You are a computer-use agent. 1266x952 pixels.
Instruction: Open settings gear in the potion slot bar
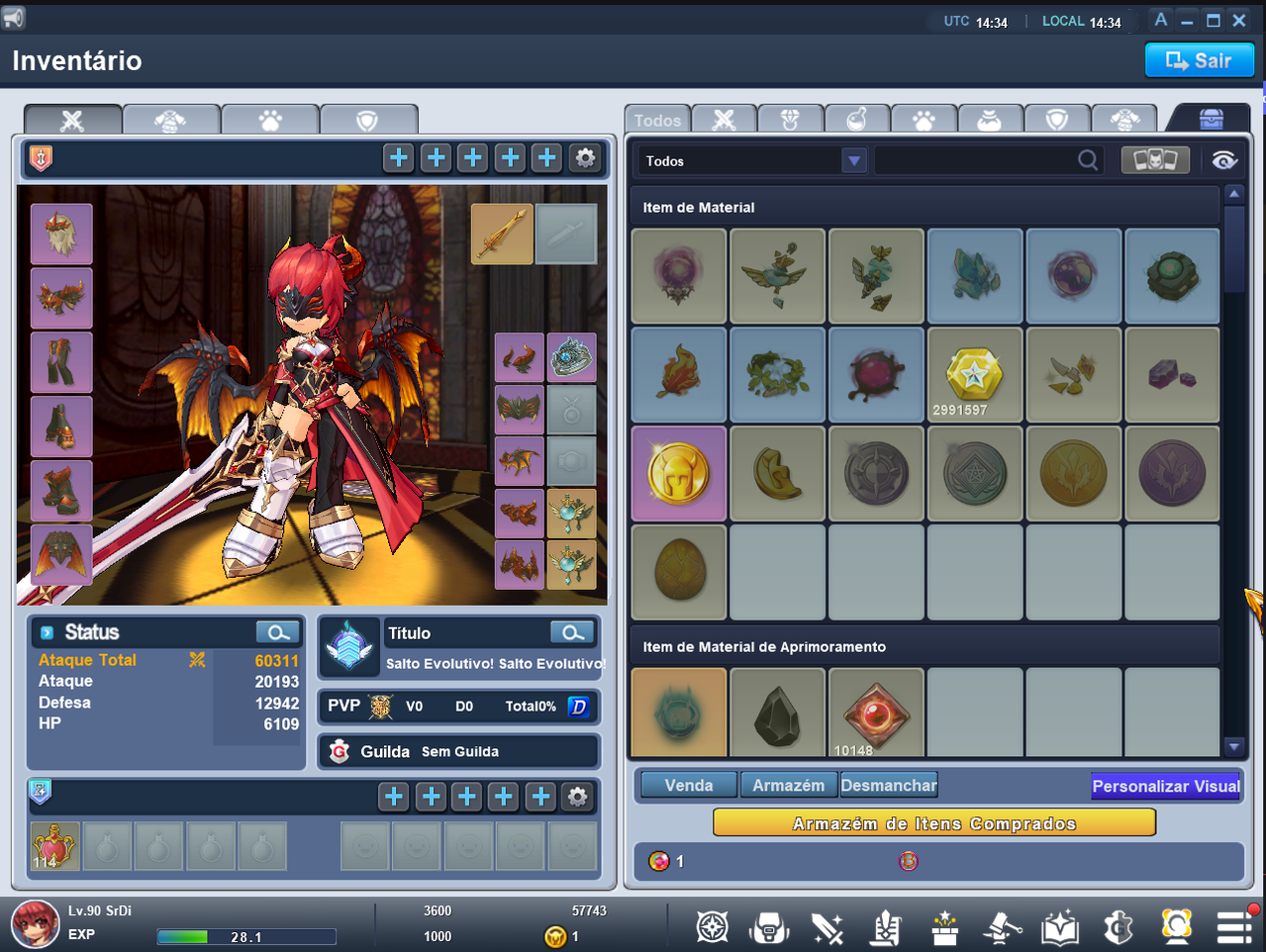click(578, 797)
